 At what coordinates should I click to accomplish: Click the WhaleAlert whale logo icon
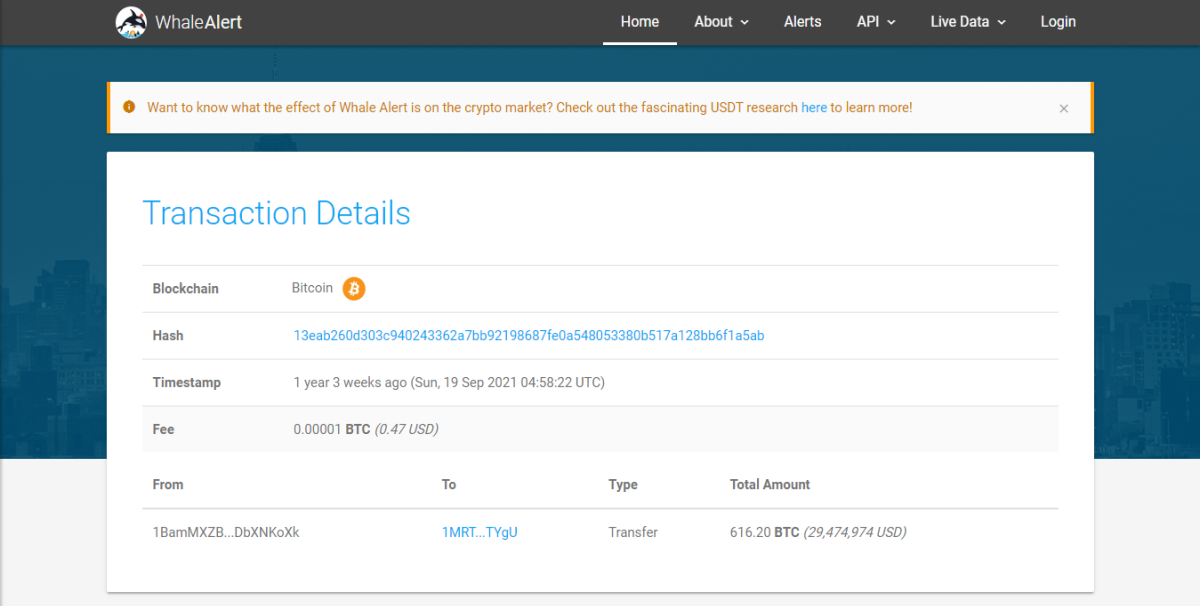pos(131,22)
